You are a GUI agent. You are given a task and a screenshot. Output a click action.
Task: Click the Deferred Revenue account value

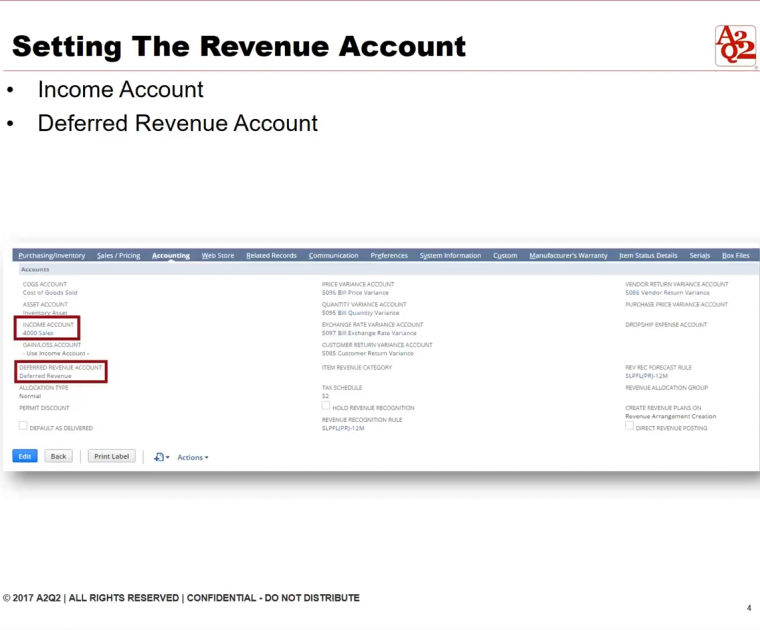[x=45, y=376]
